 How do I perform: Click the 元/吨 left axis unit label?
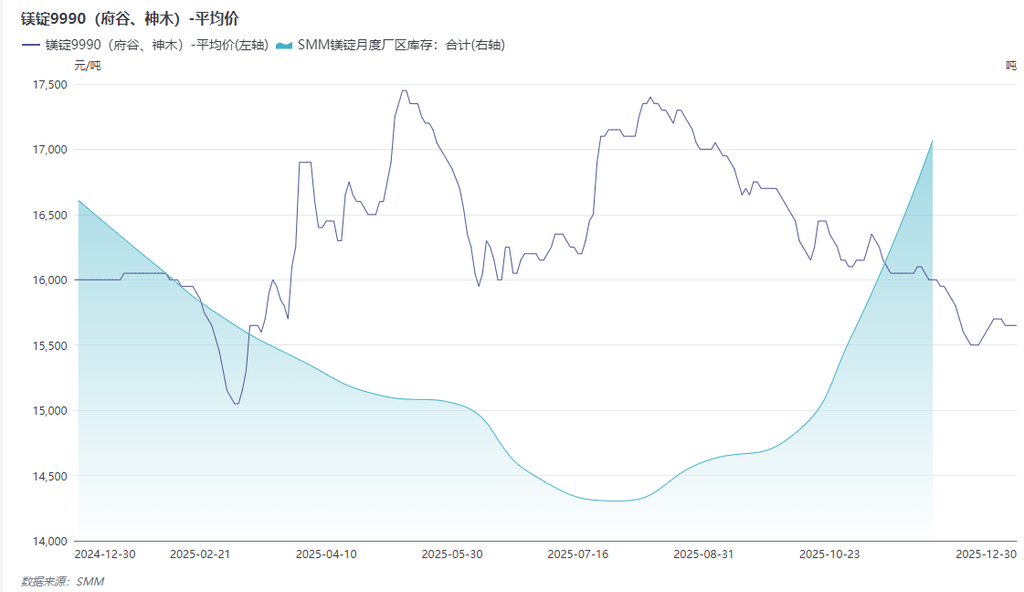point(88,66)
